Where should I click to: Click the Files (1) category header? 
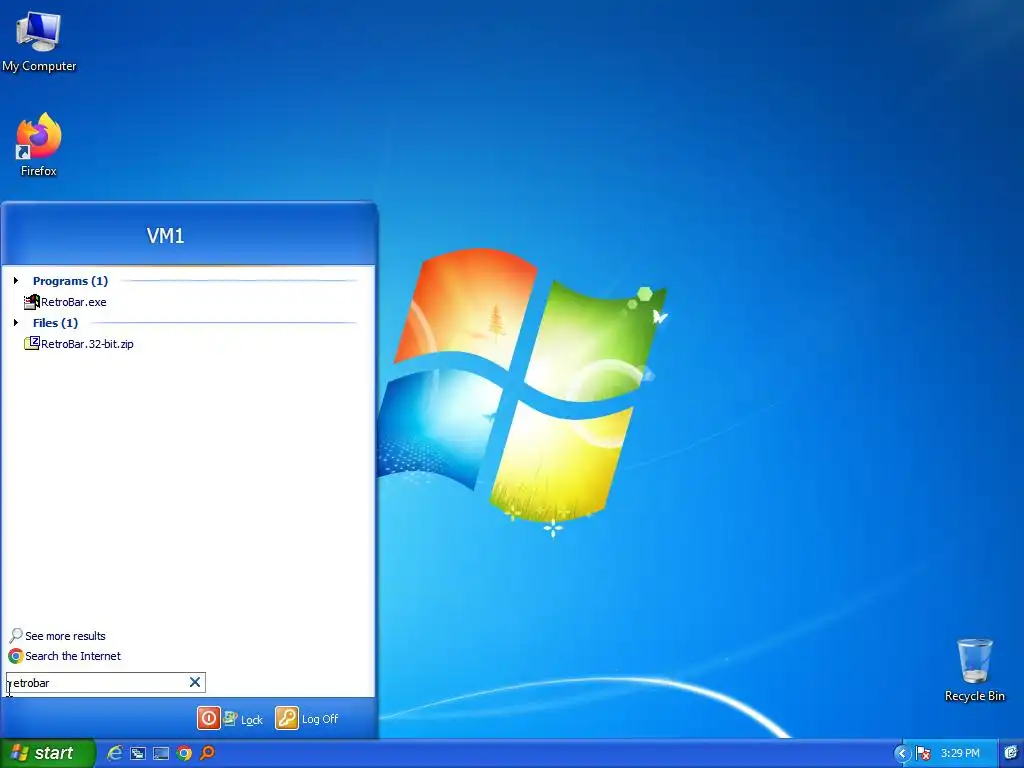coord(56,323)
